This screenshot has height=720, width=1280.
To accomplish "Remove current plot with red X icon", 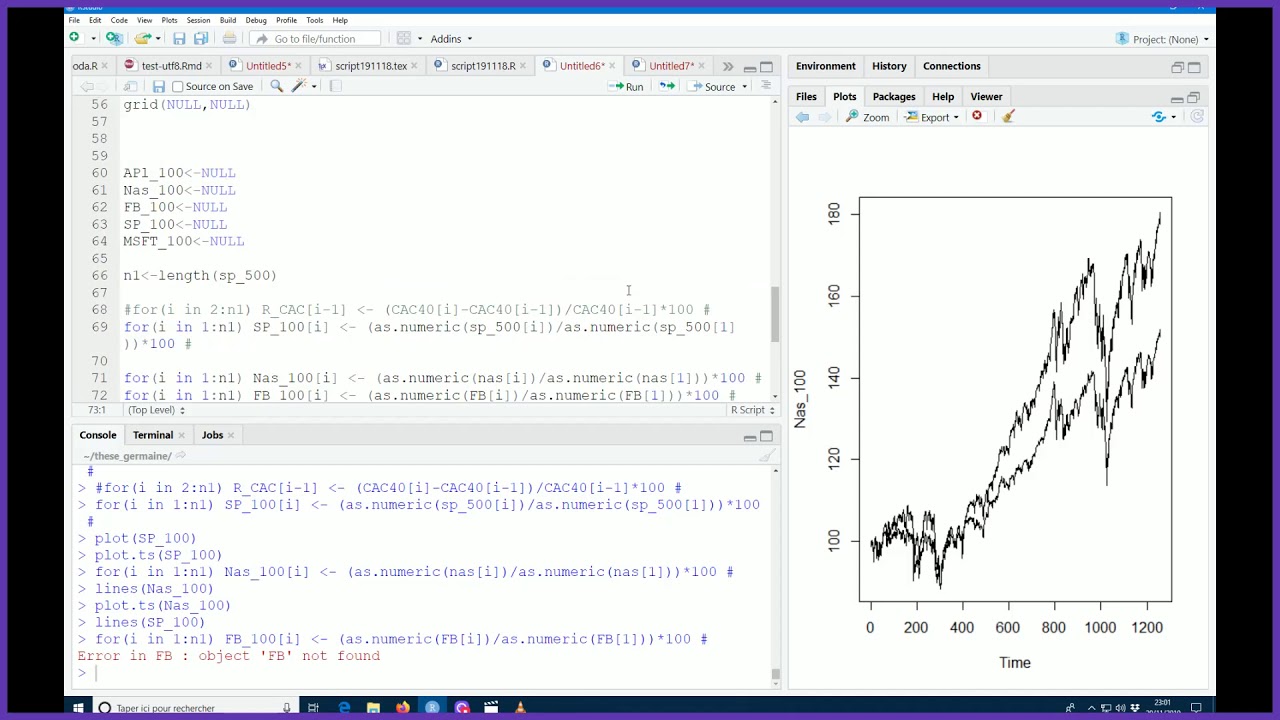I will [977, 117].
